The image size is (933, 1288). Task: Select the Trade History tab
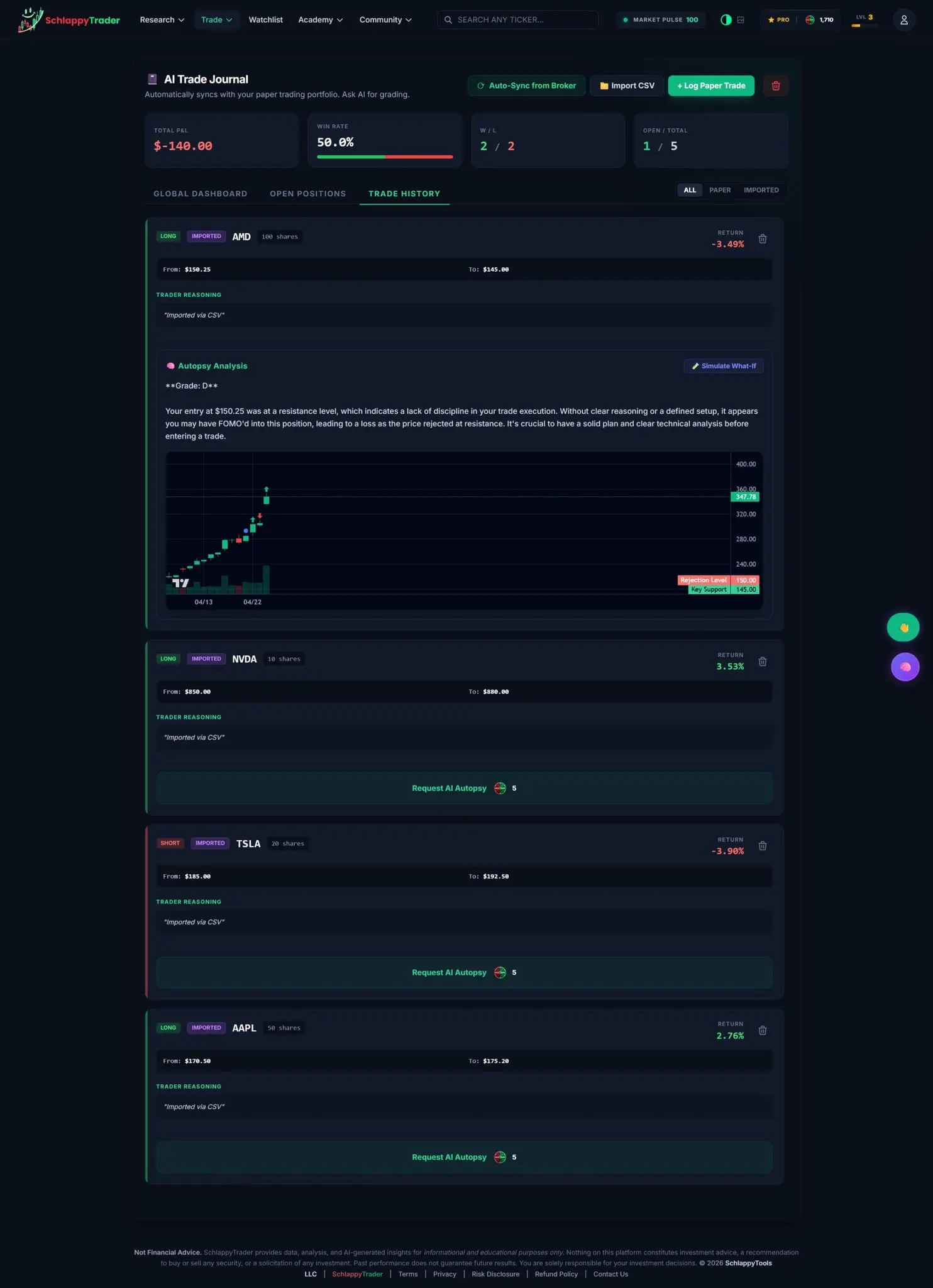[x=404, y=194]
